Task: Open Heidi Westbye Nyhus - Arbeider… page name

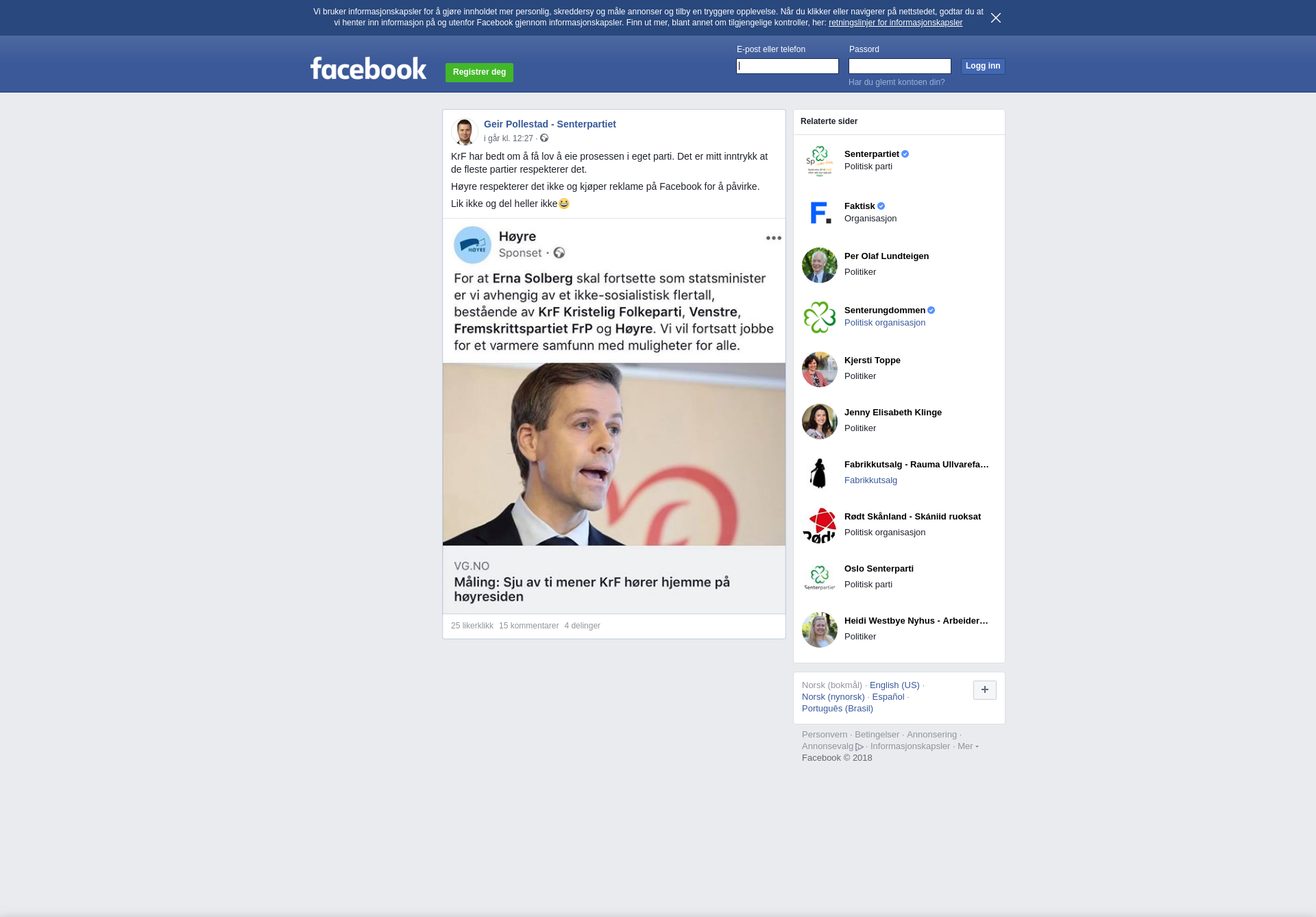Action: [916, 621]
